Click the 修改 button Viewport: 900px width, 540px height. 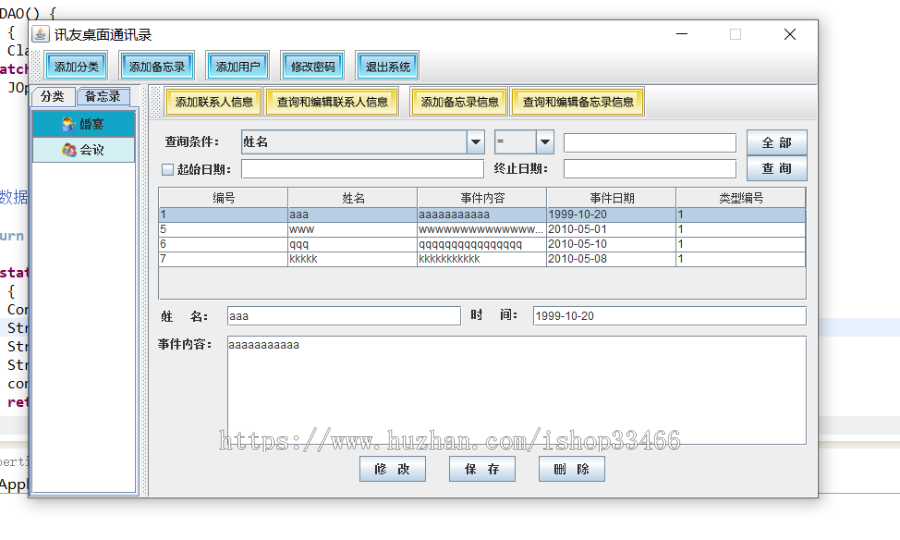pyautogui.click(x=393, y=469)
